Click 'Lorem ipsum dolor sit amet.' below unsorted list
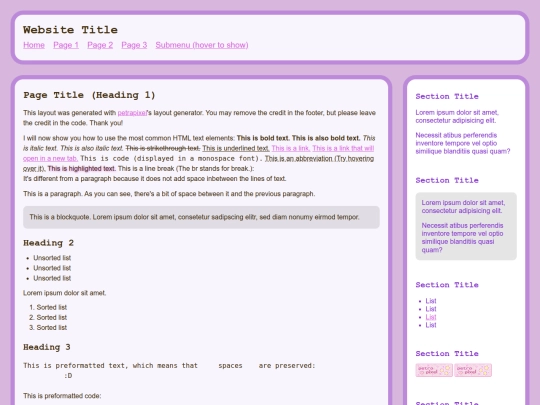Image resolution: width=540 pixels, height=405 pixels. coord(65,293)
